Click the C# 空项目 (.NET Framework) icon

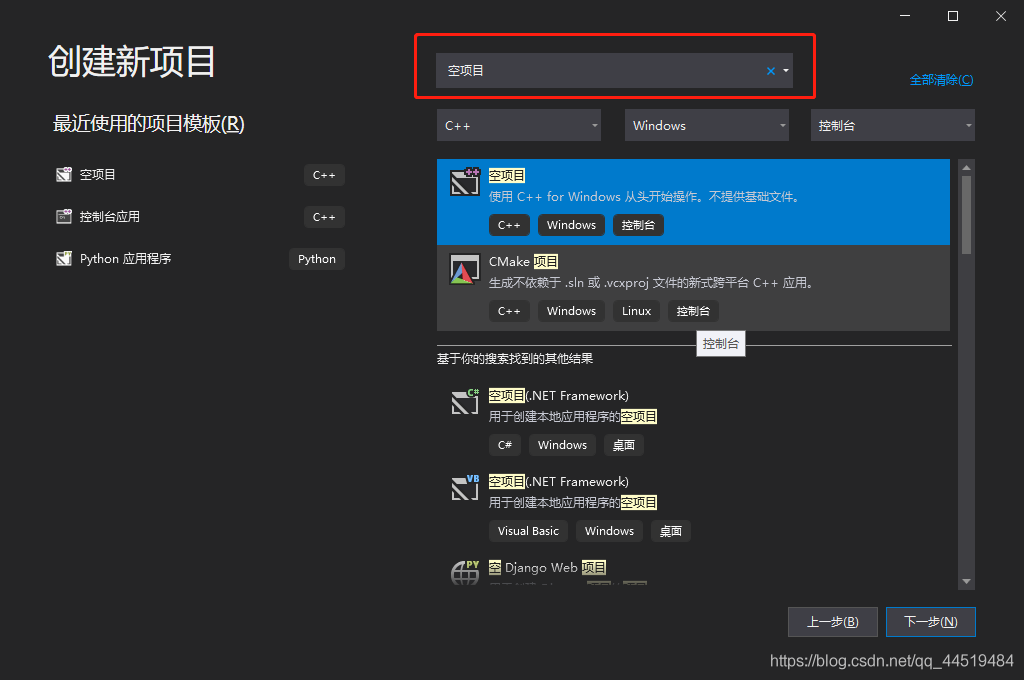click(x=465, y=401)
